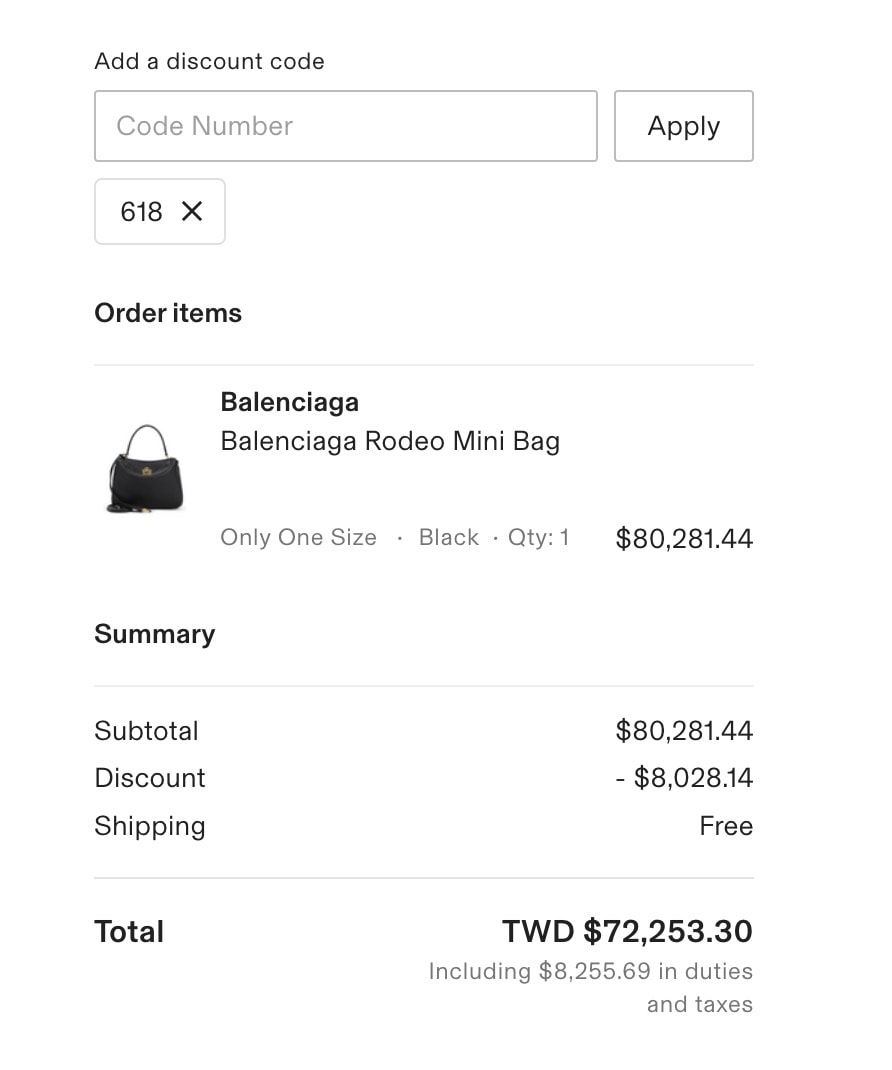Image resolution: width=892 pixels, height=1070 pixels.
Task: Open the Balenciaga bag product thumbnail
Action: coord(146,469)
